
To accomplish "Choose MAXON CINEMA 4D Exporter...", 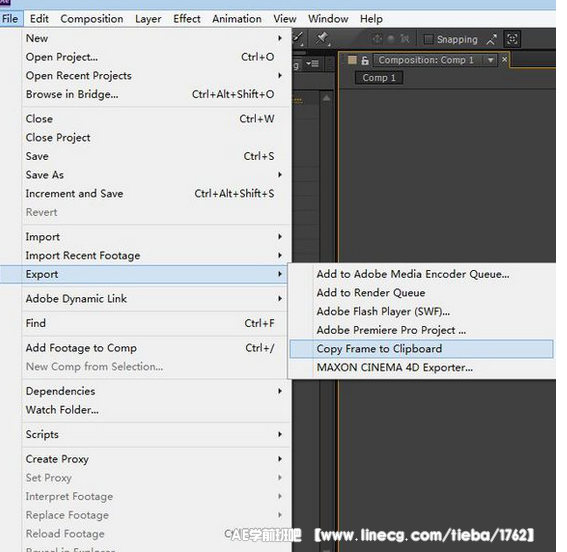I will coord(422,368).
